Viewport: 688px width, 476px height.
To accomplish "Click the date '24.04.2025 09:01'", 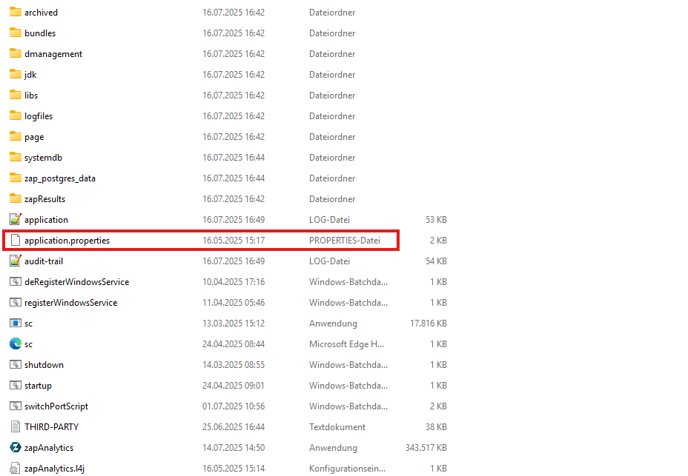I will coord(233,386).
